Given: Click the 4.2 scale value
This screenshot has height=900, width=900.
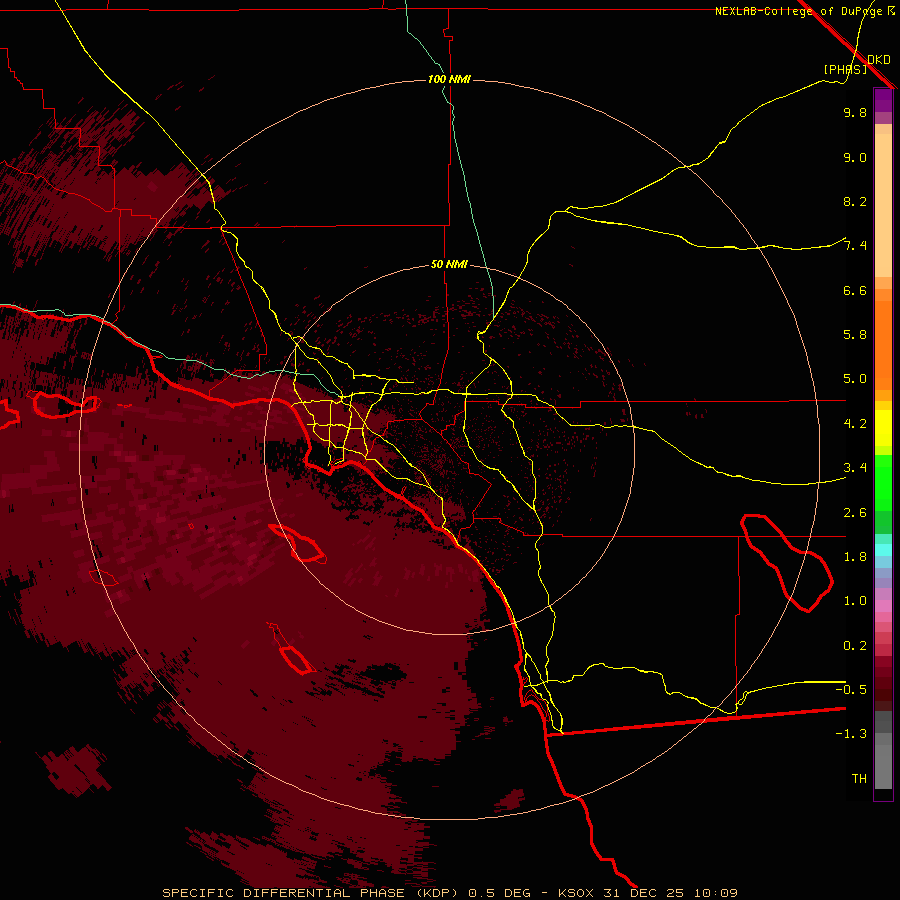Looking at the screenshot, I should 855,424.
